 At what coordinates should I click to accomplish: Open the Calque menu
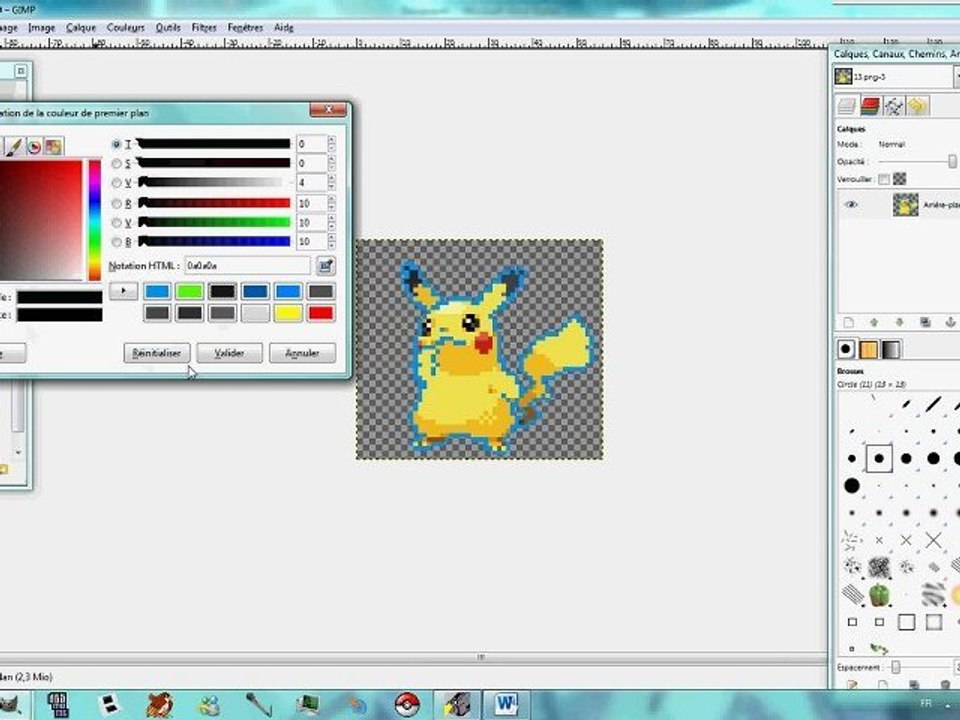pyautogui.click(x=81, y=28)
